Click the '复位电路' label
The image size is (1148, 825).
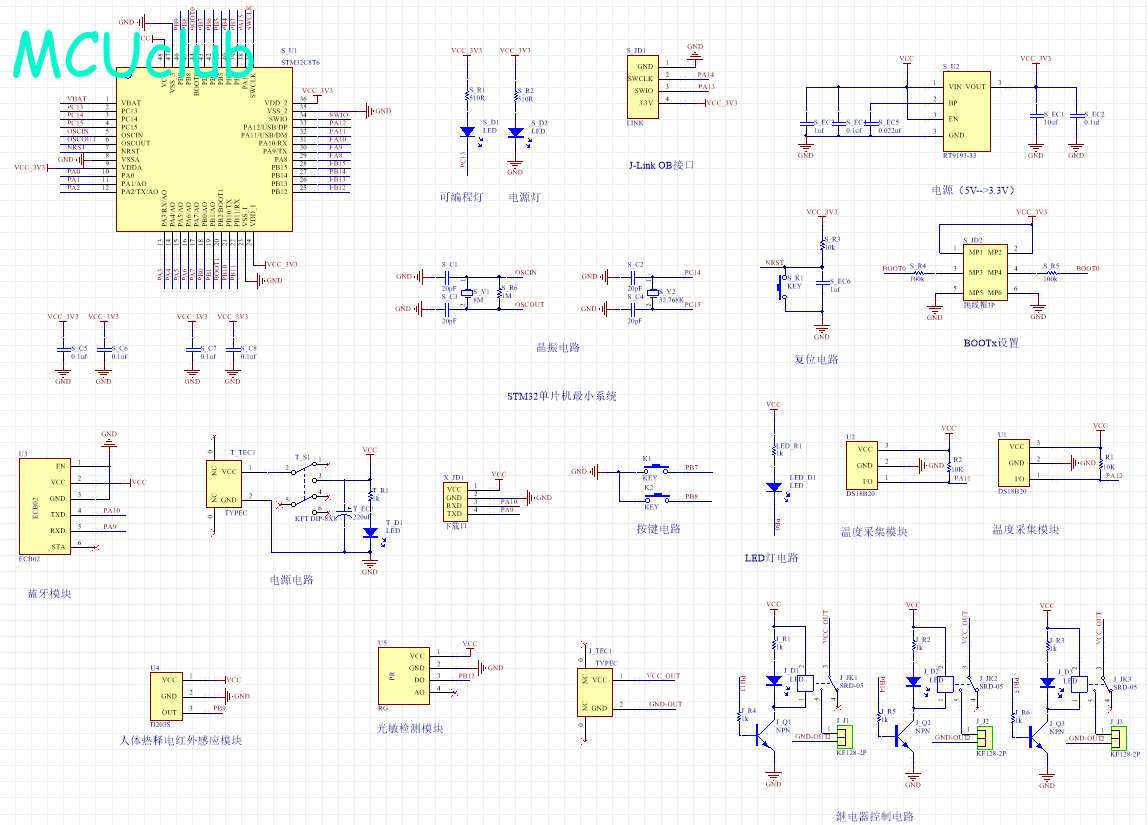(816, 359)
